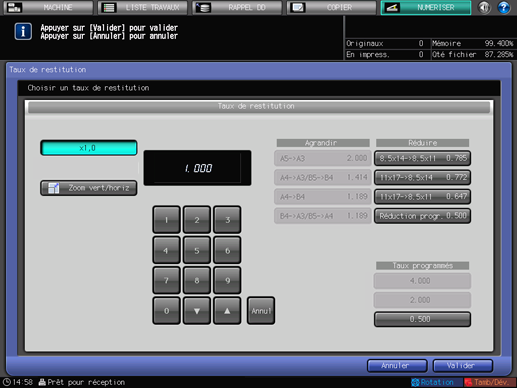Click the blue information icon

point(23,32)
